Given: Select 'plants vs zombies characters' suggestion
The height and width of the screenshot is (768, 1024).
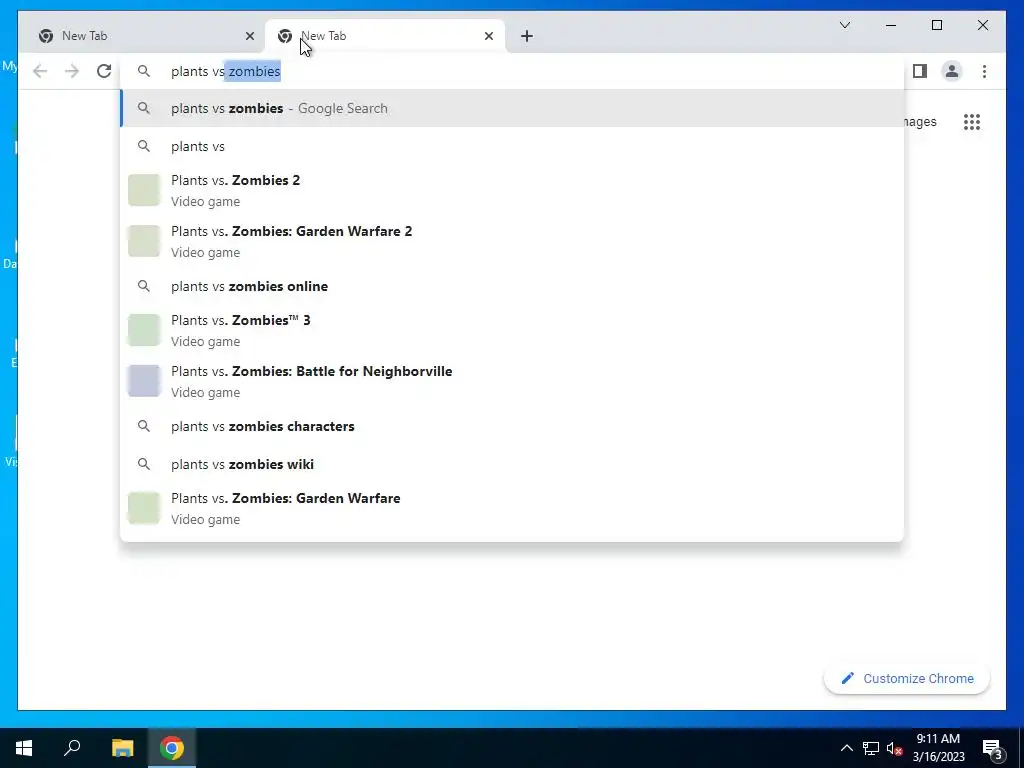Looking at the screenshot, I should click(x=512, y=426).
